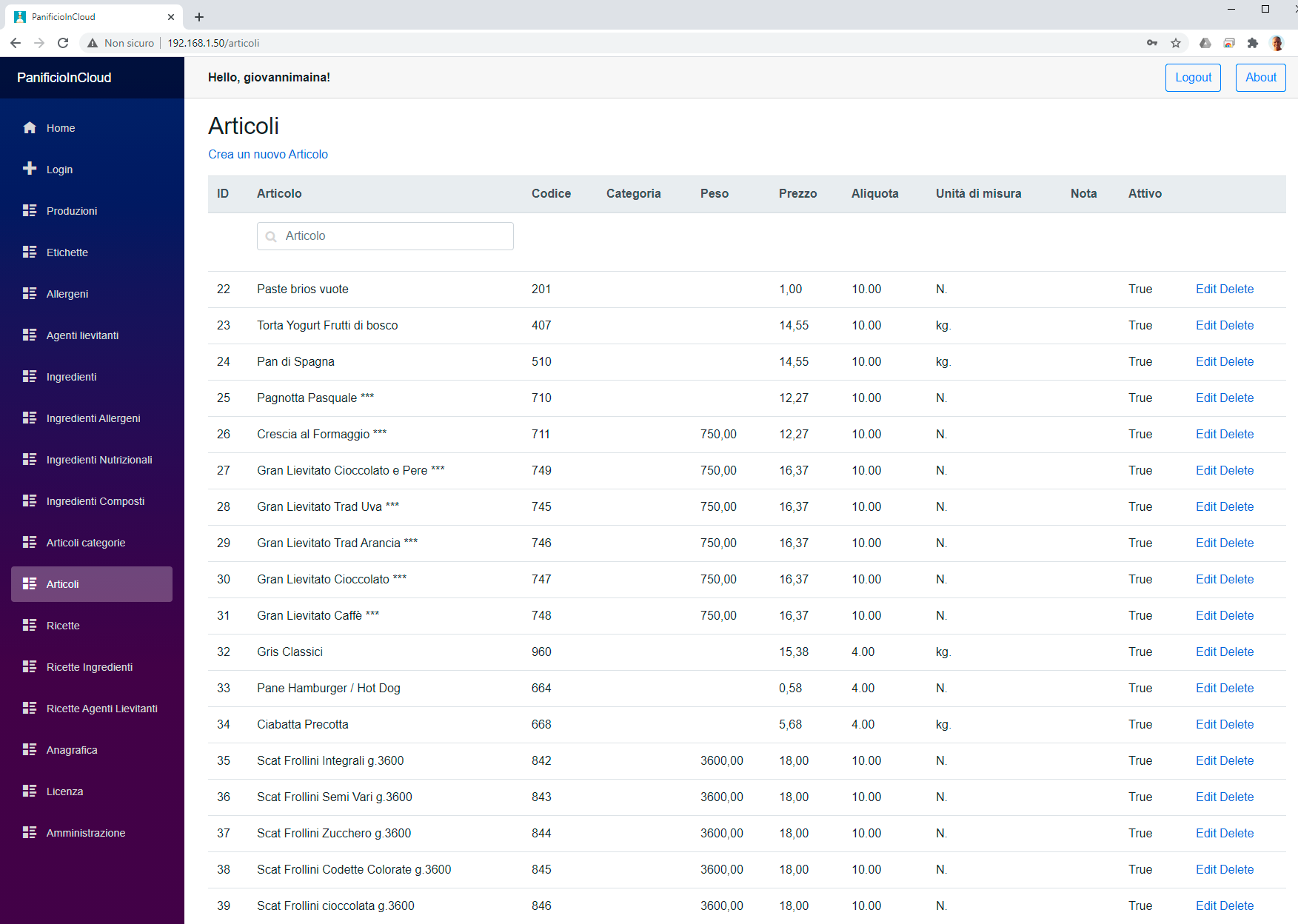Viewport: 1298px width, 924px height.
Task: Click the Articolo search input field
Action: click(x=385, y=235)
